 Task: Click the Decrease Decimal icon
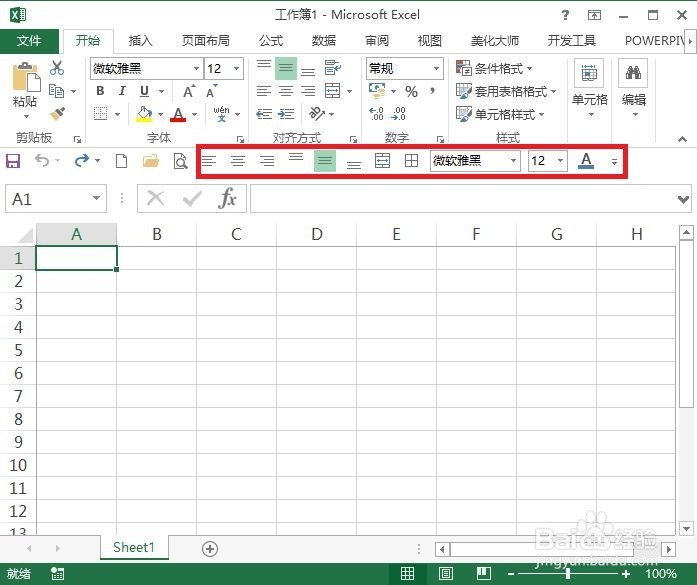pos(398,114)
